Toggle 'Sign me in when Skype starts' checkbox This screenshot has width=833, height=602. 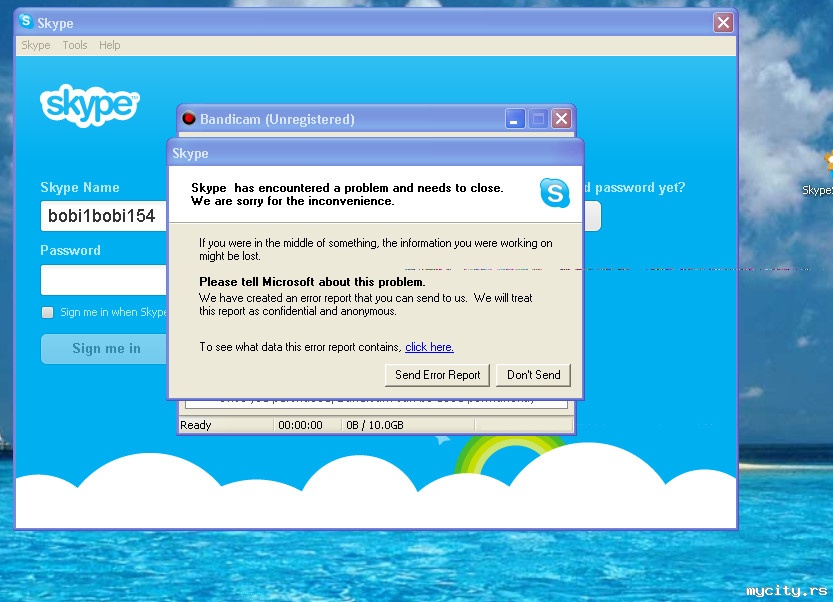pos(47,312)
